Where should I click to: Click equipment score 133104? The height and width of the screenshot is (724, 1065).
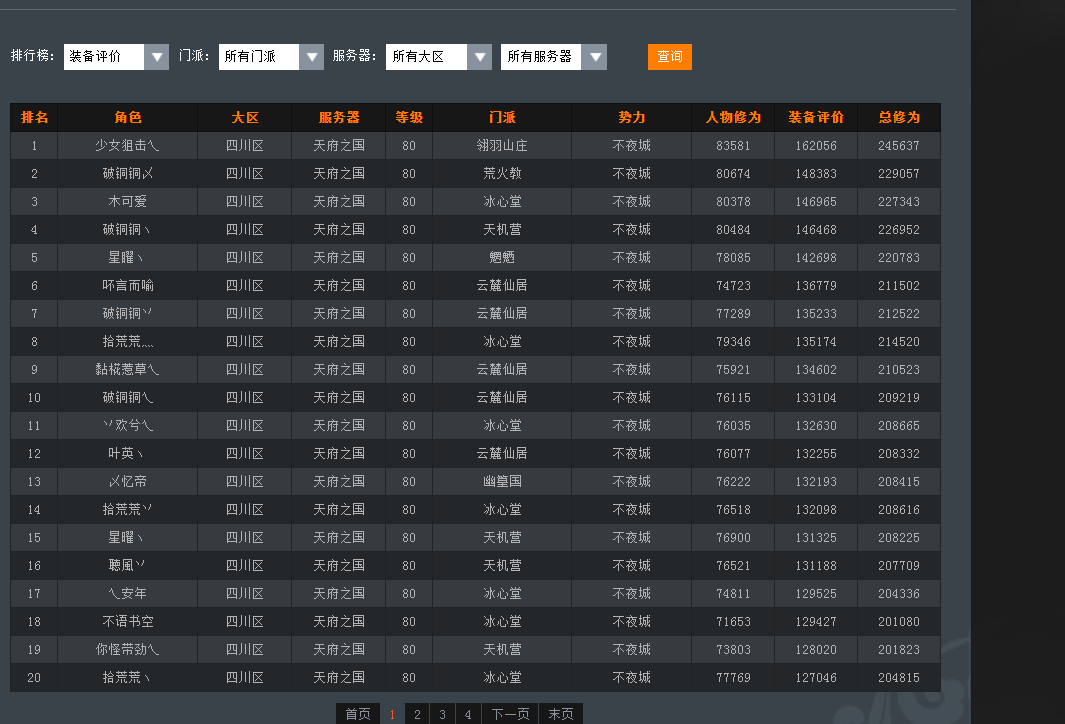tap(816, 397)
